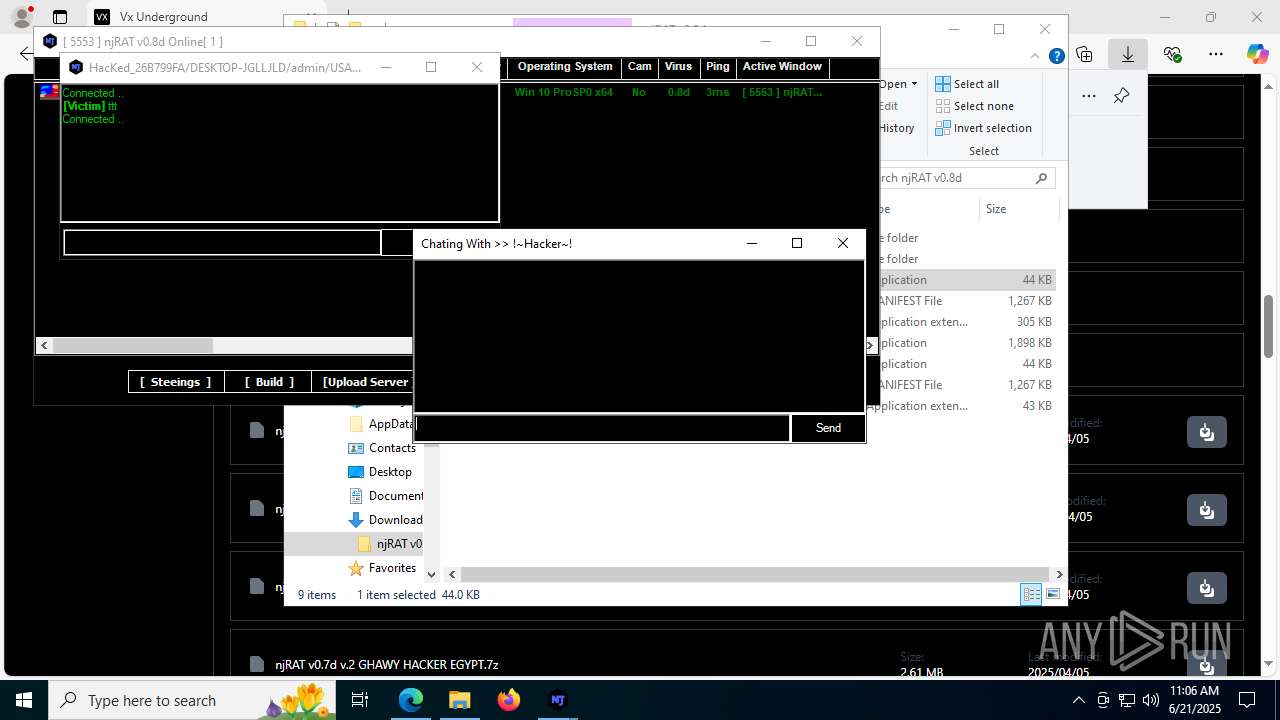Click the Explorer horizontal scroll left arrow
The width and height of the screenshot is (1280, 720).
(x=452, y=575)
